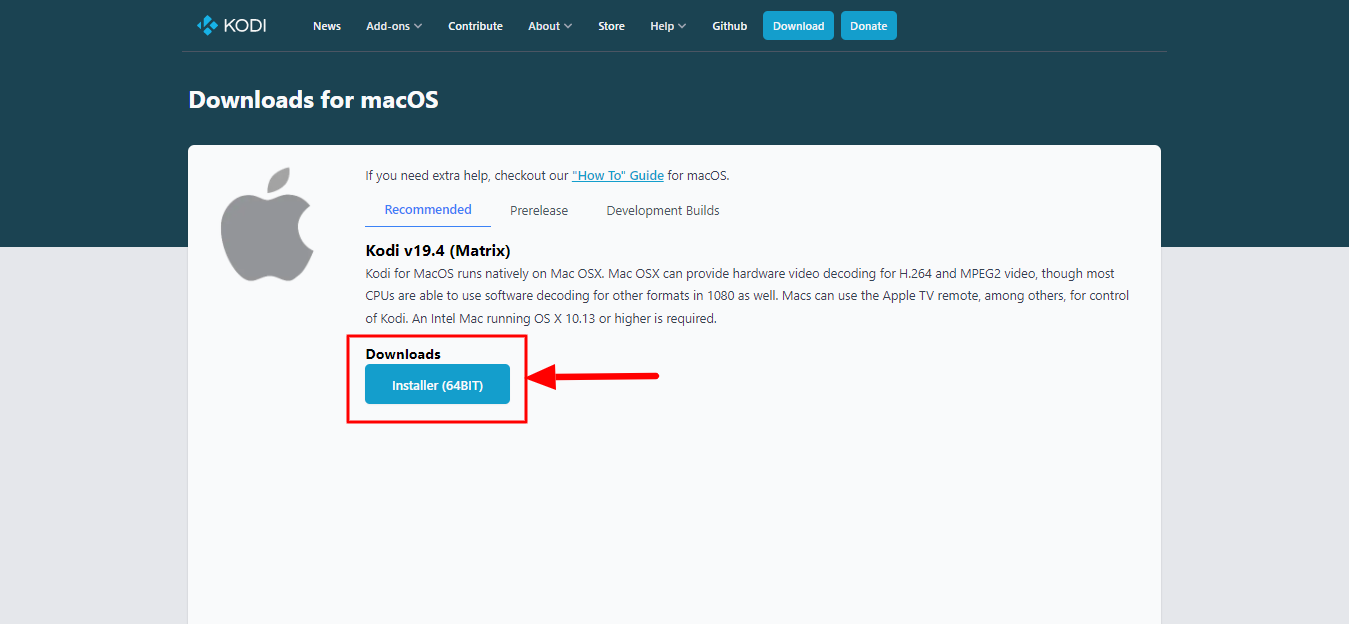The width and height of the screenshot is (1349, 624).
Task: Open the "How To" Guide link
Action: pos(618,175)
